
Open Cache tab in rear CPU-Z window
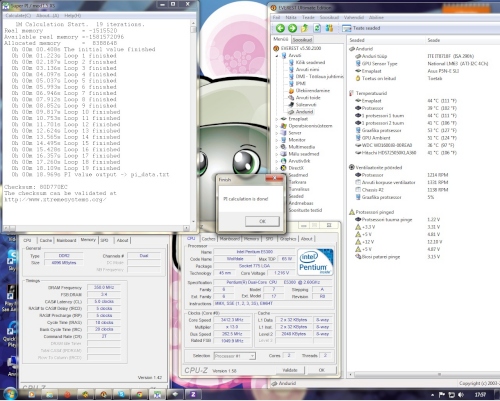tap(46, 240)
